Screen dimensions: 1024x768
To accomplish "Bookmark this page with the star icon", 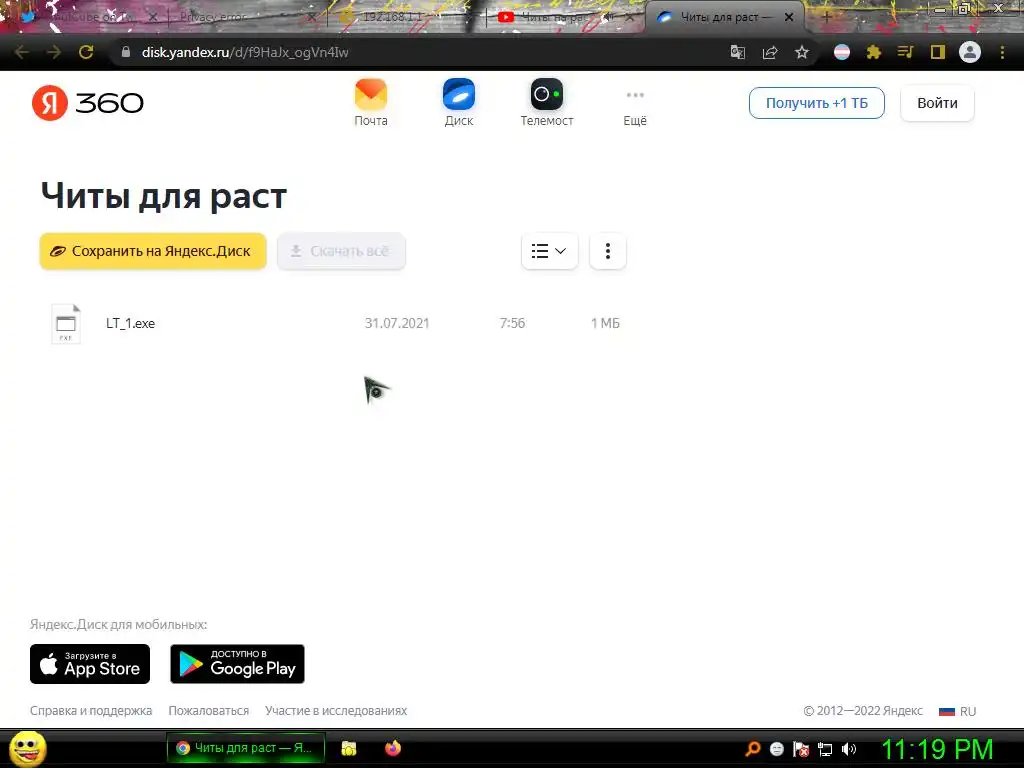I will click(802, 52).
